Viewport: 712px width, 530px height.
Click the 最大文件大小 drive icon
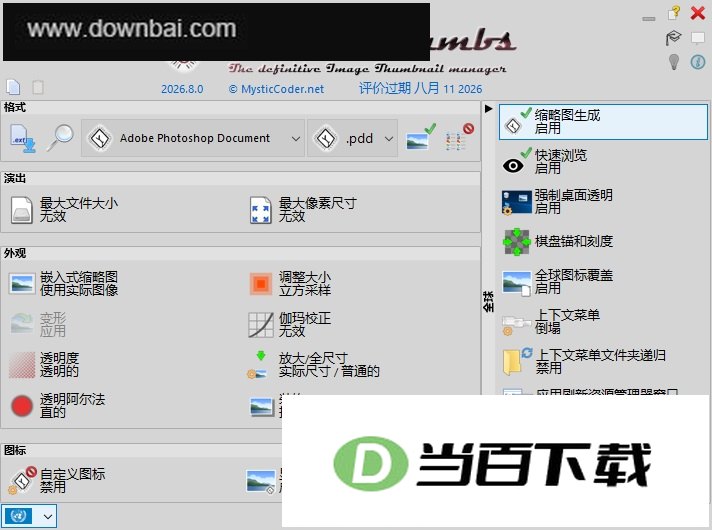[22, 210]
